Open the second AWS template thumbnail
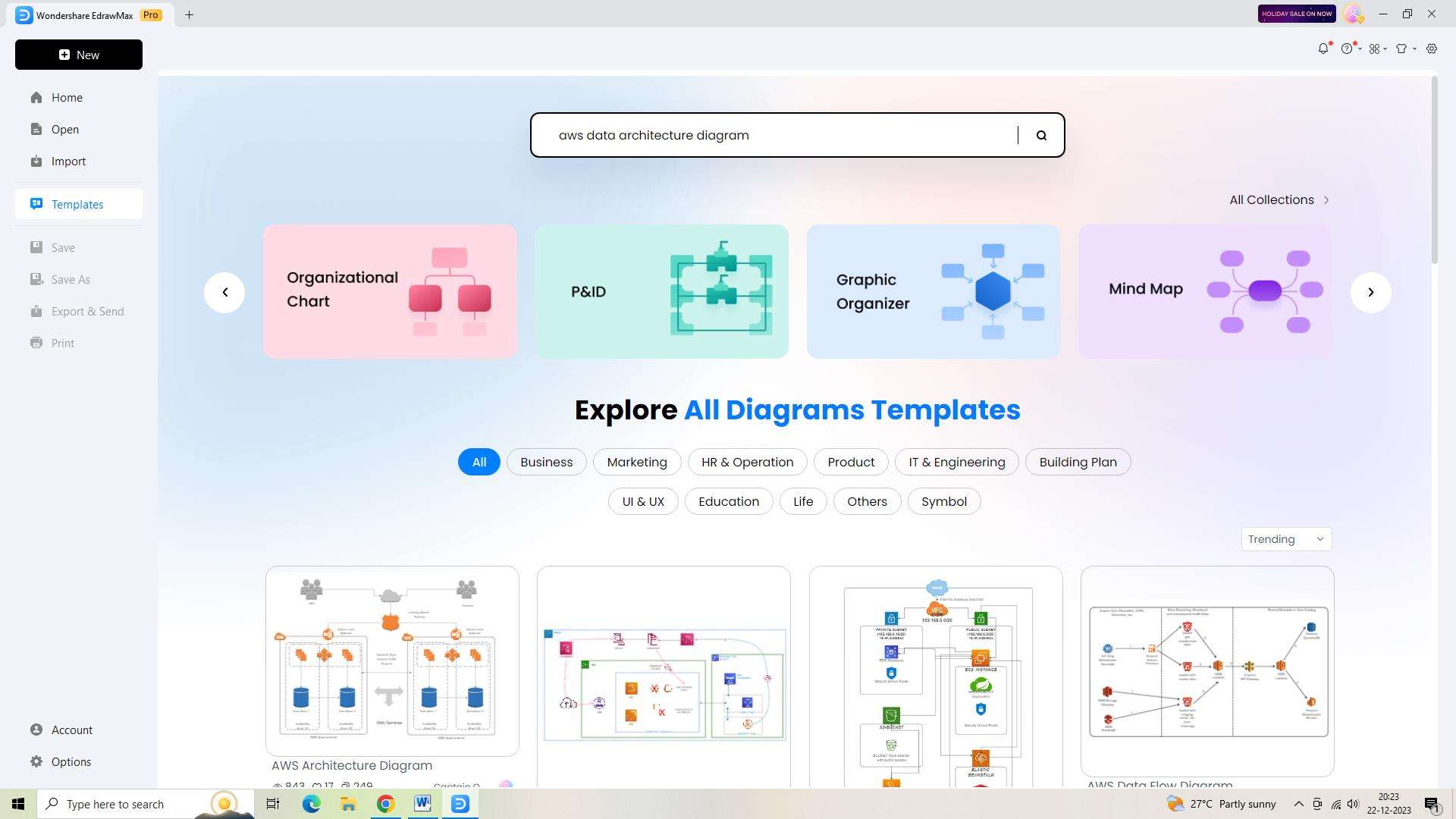 pos(664,677)
